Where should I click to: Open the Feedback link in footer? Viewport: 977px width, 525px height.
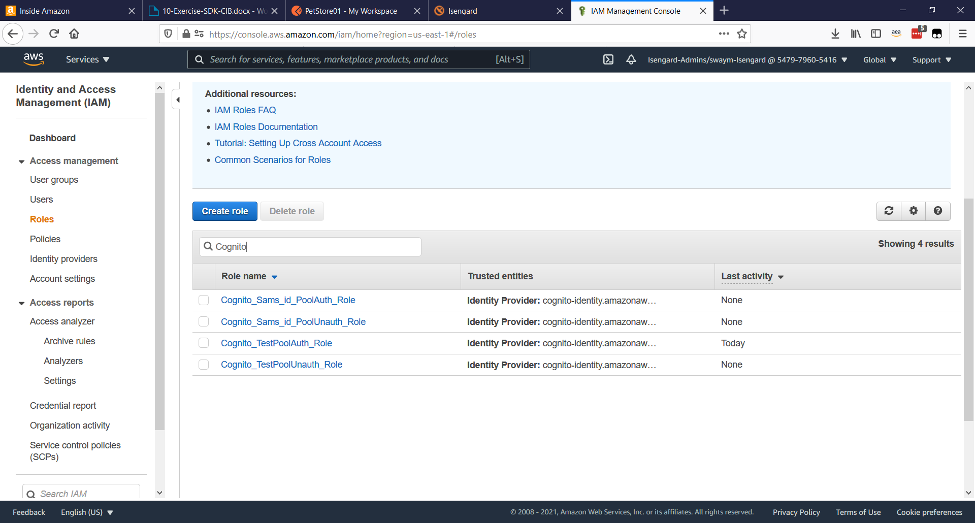(29, 513)
